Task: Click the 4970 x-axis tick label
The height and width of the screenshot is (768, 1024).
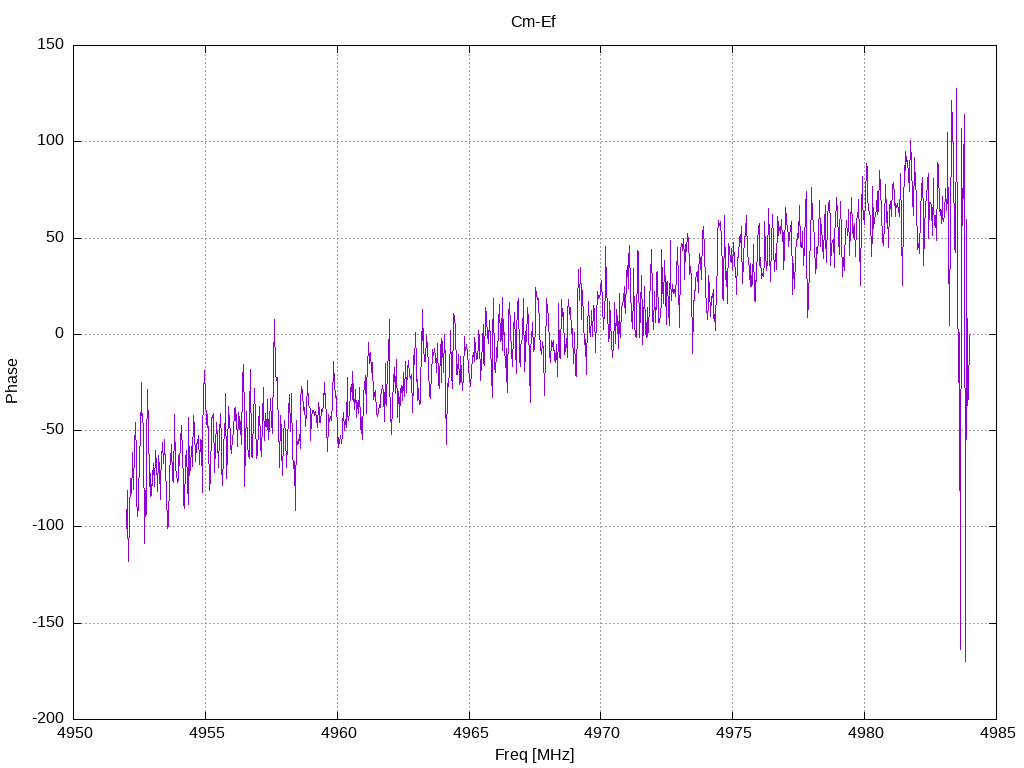Action: pos(601,733)
